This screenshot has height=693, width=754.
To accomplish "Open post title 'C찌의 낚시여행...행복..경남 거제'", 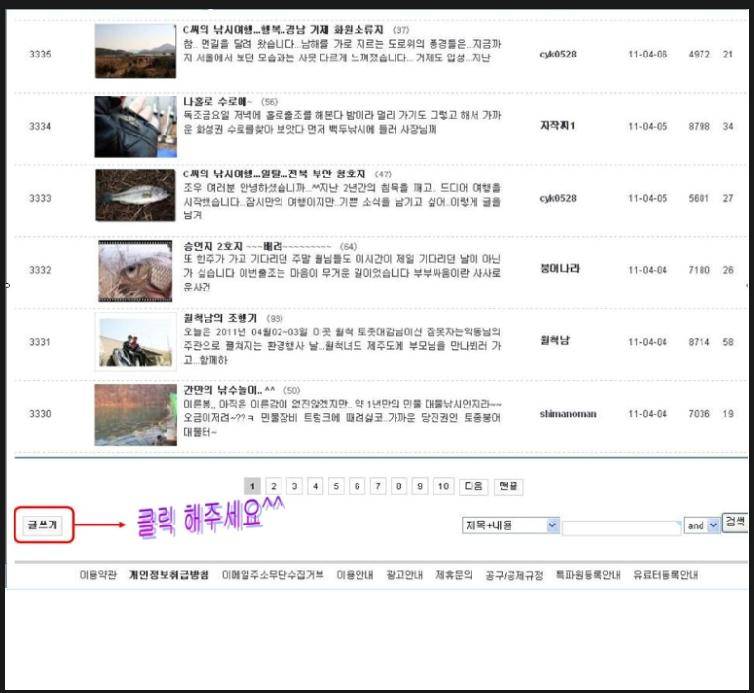I will [x=283, y=30].
